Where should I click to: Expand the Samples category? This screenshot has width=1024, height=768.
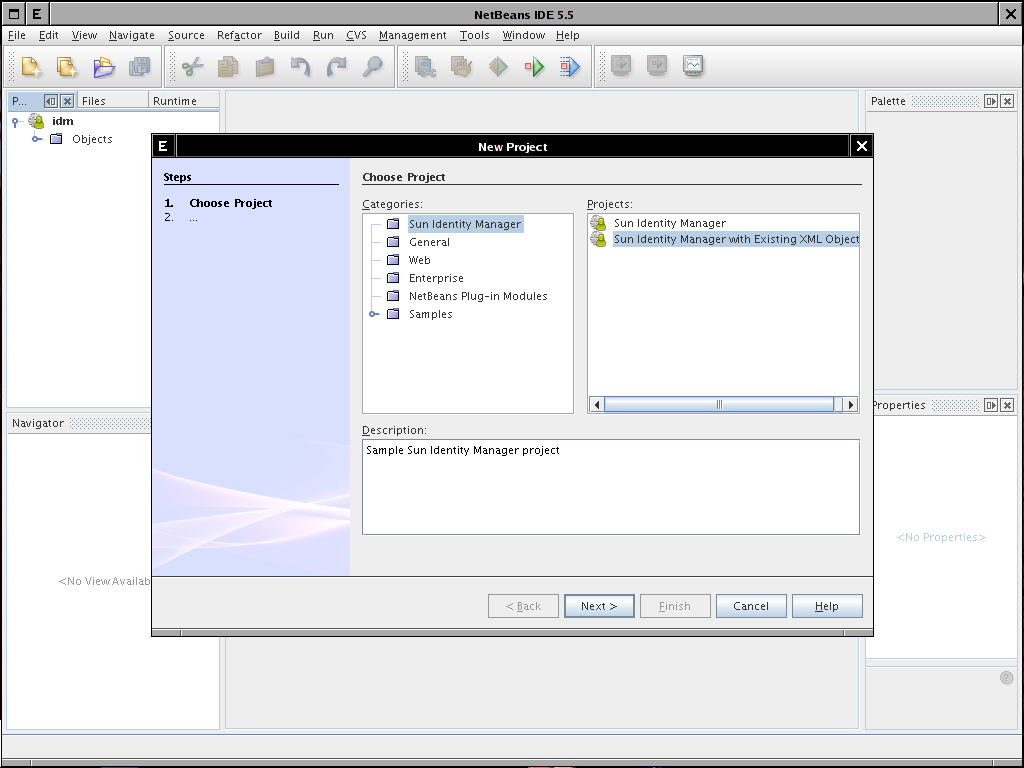(x=374, y=314)
